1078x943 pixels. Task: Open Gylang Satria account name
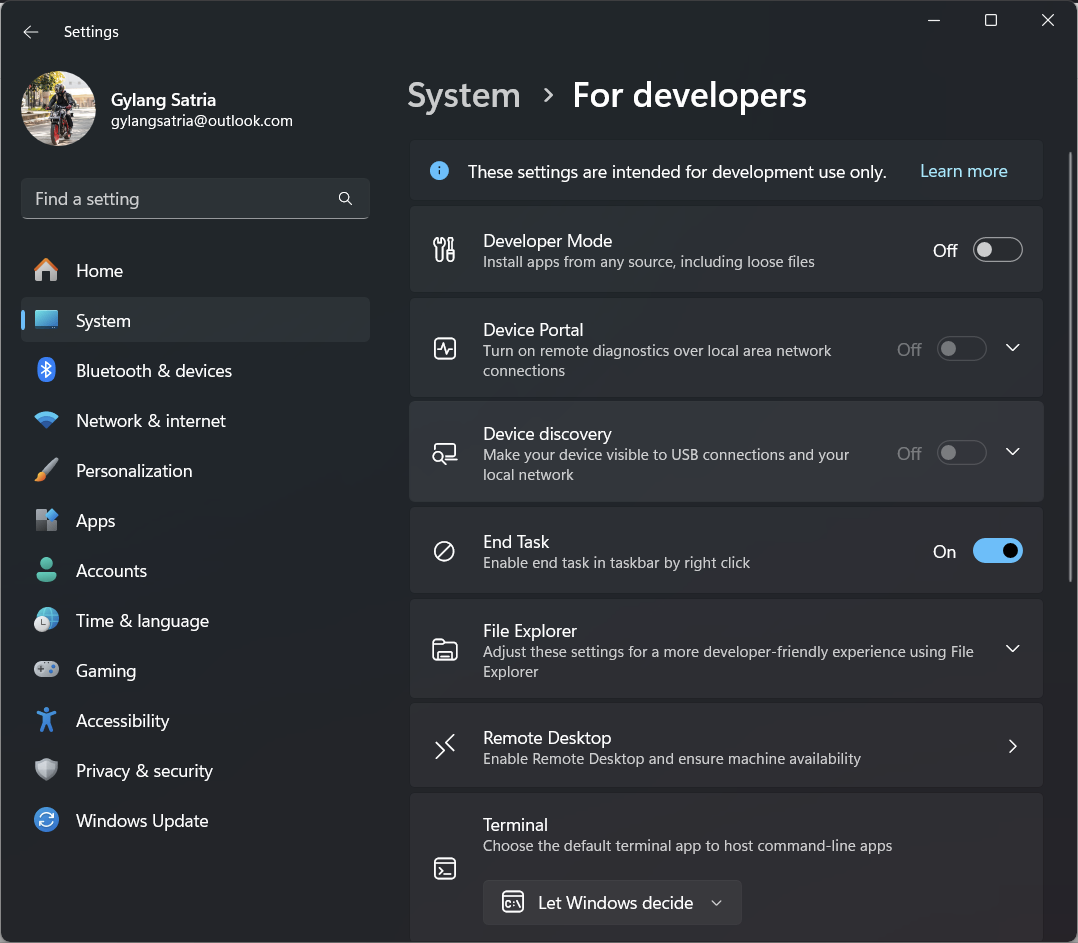tap(163, 100)
